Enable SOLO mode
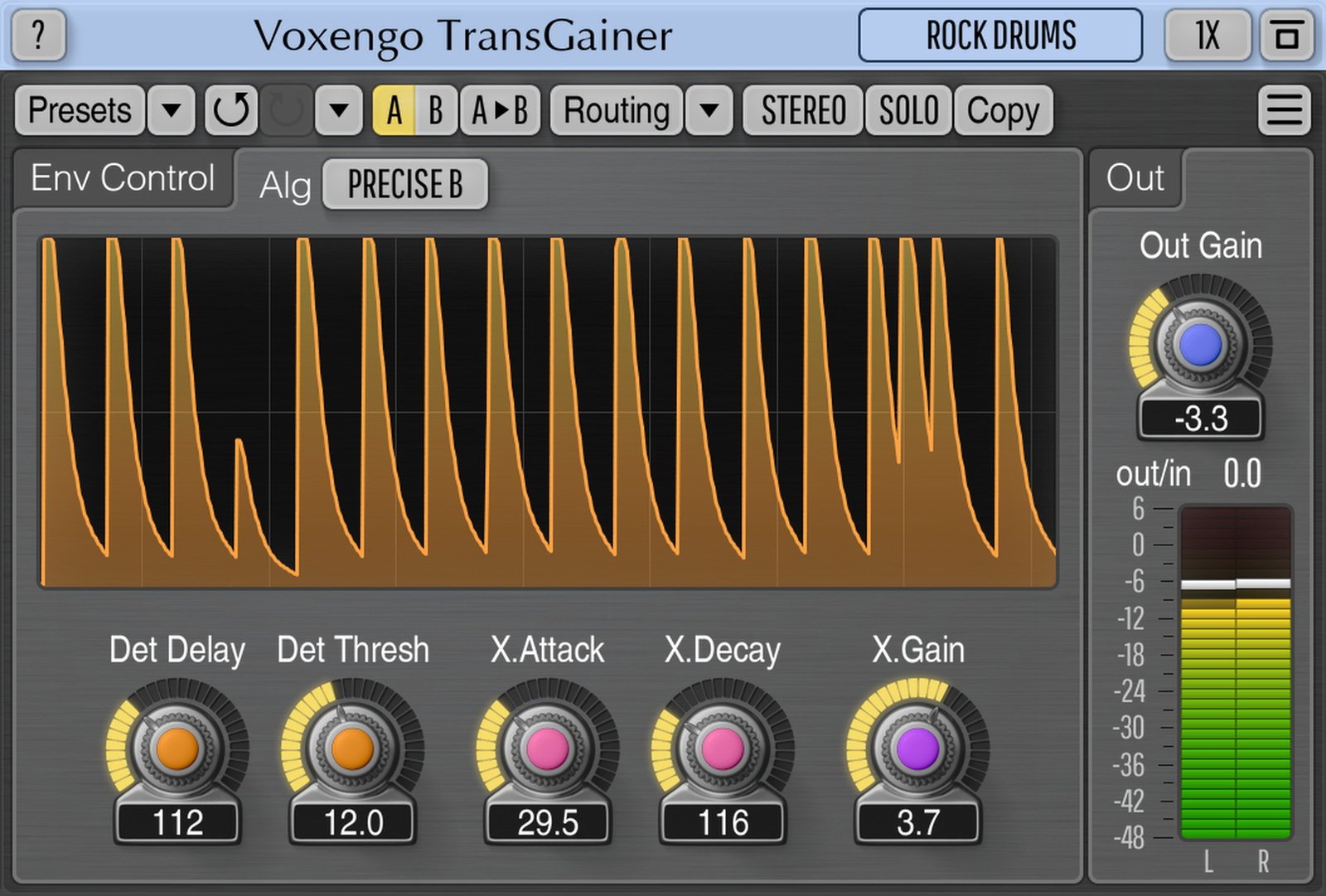Image resolution: width=1326 pixels, height=896 pixels. pyautogui.click(x=909, y=109)
